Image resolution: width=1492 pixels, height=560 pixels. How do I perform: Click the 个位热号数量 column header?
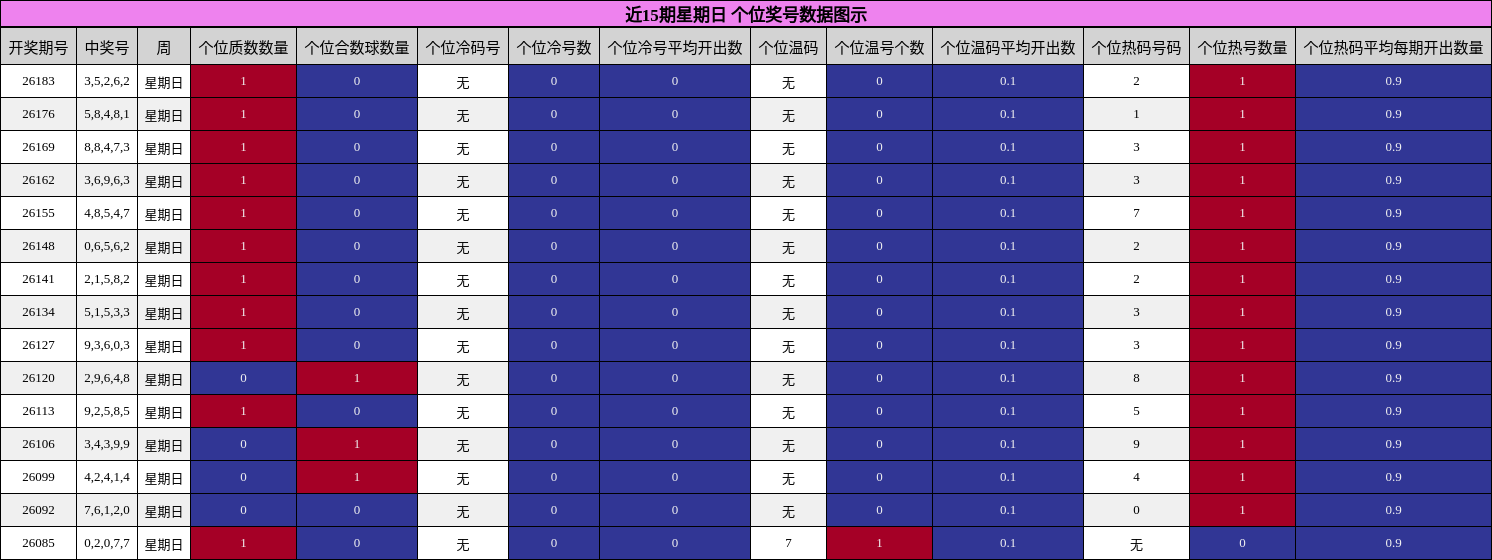point(1242,47)
